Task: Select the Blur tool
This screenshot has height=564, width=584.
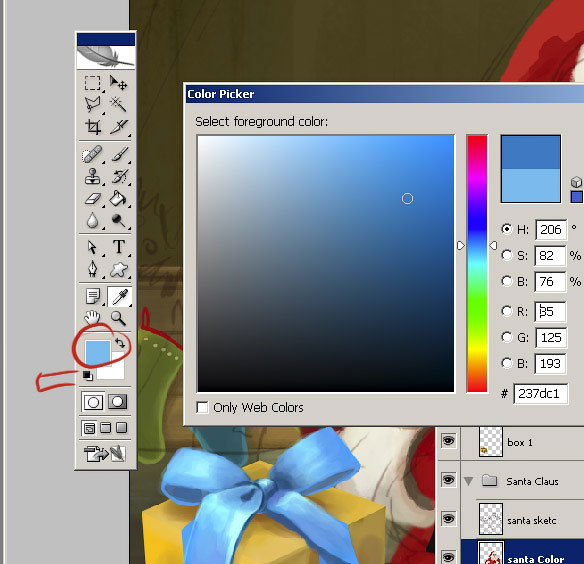Action: point(92,221)
